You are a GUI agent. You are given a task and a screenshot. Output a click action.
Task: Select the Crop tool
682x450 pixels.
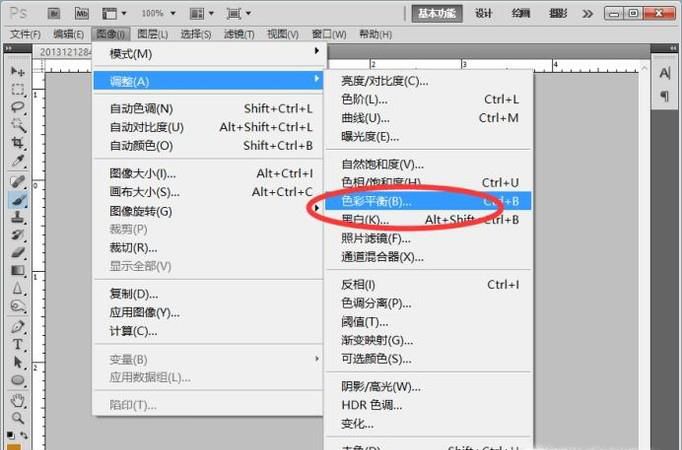pyautogui.click(x=17, y=143)
